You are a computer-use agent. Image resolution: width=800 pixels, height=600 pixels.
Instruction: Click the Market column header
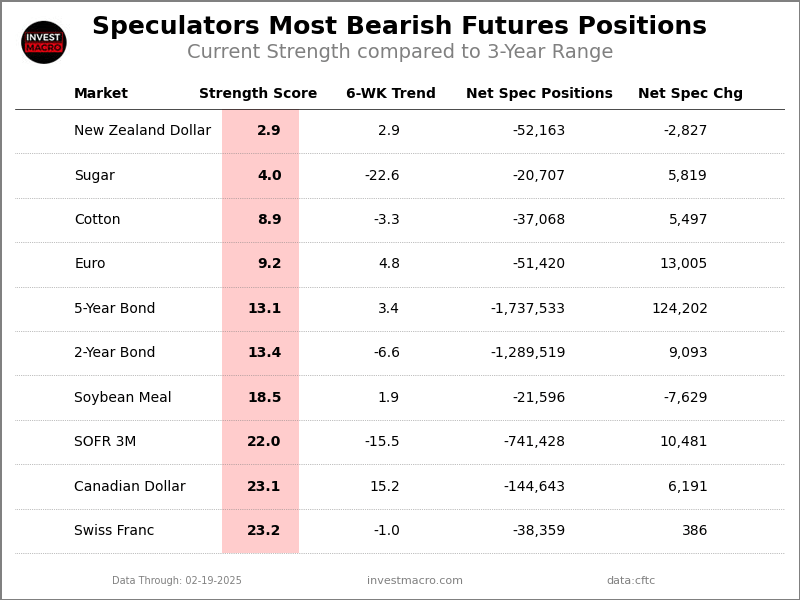click(x=101, y=94)
